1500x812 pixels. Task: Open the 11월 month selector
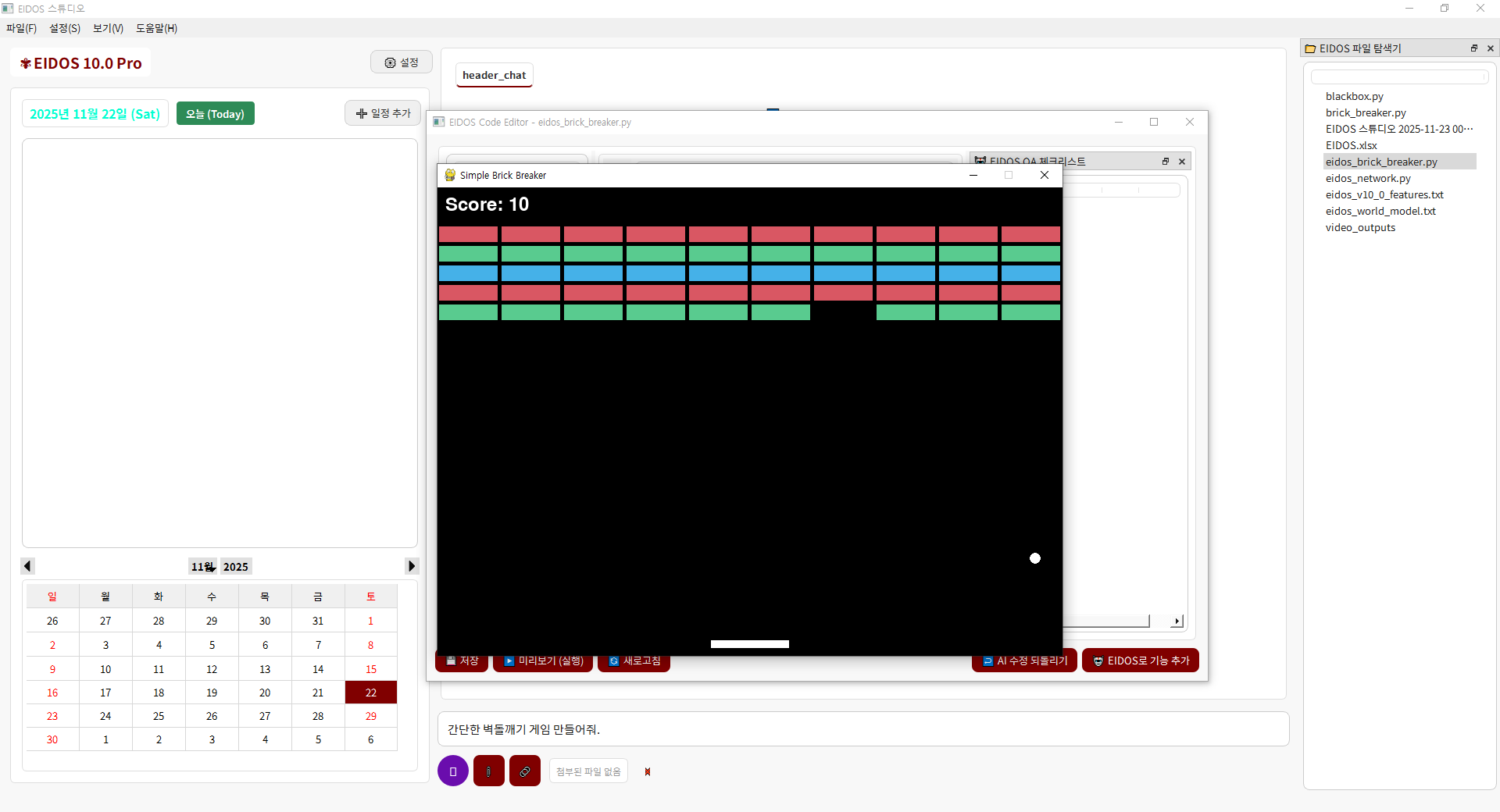(202, 566)
